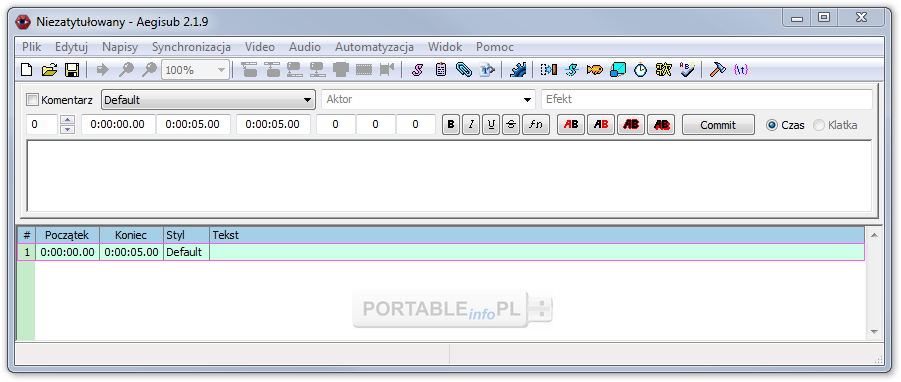Apply italic formatting with I button
Viewport: 901px width, 382px height.
tap(471, 125)
